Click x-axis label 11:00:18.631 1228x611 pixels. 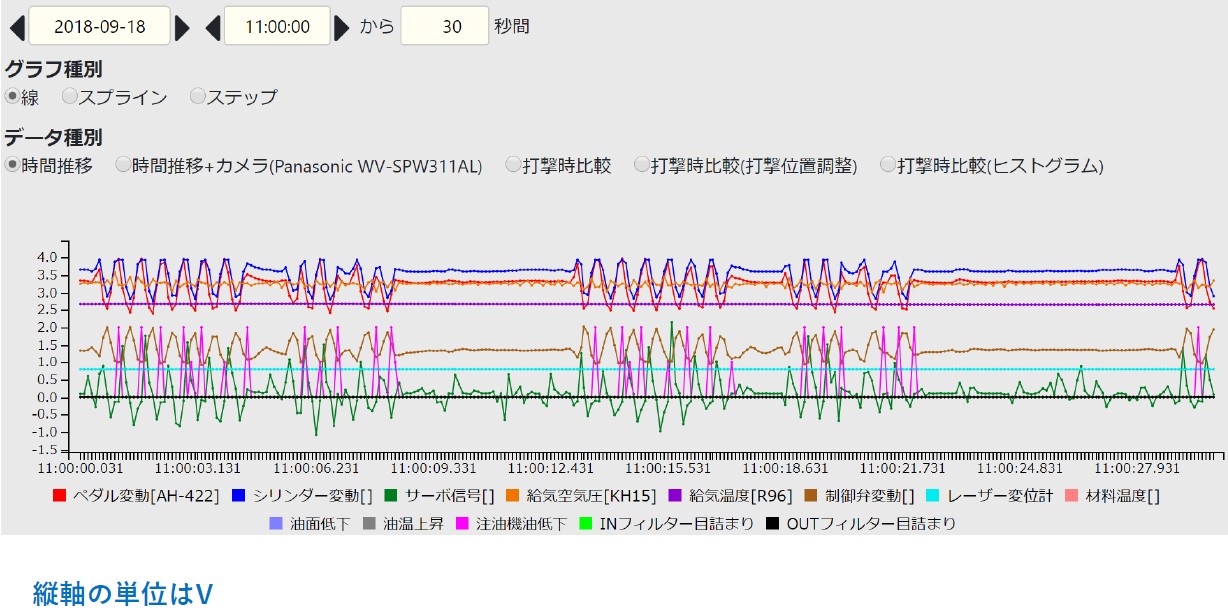coord(786,467)
